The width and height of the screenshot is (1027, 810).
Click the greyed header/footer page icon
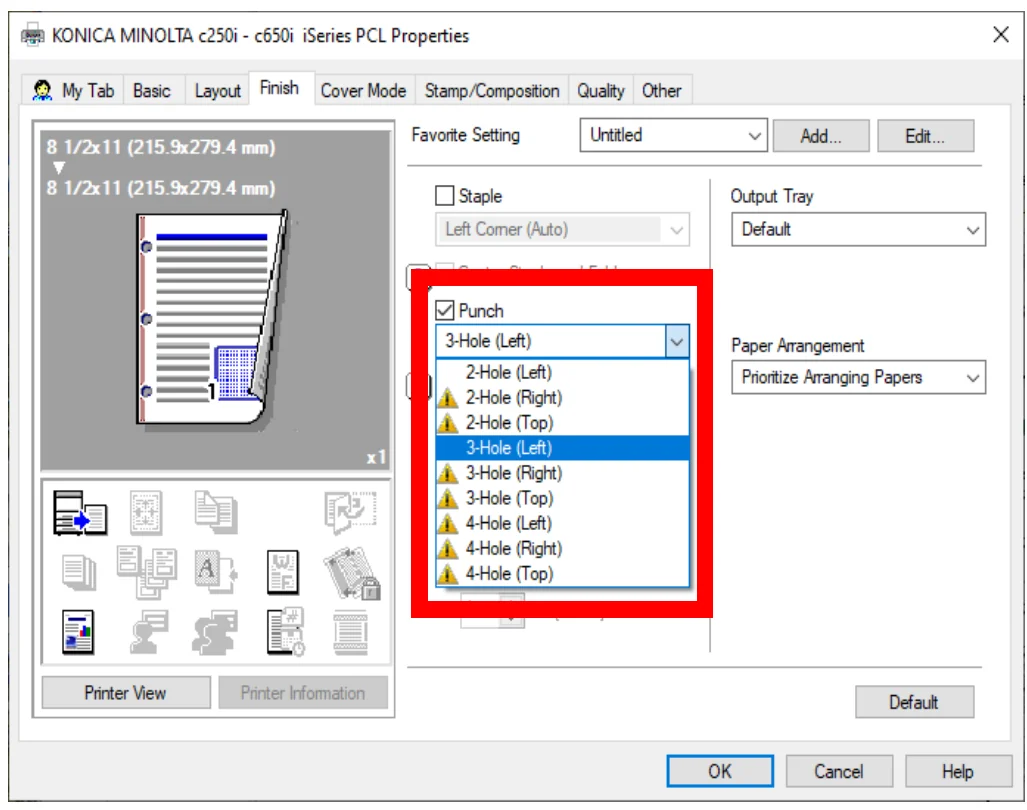pyautogui.click(x=350, y=633)
